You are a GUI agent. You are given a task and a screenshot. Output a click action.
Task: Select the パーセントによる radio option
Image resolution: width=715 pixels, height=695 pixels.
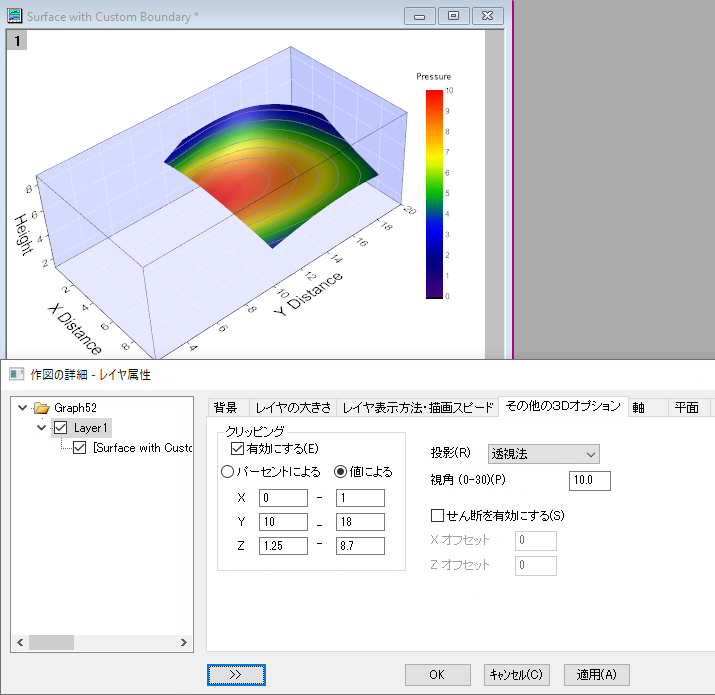click(227, 471)
